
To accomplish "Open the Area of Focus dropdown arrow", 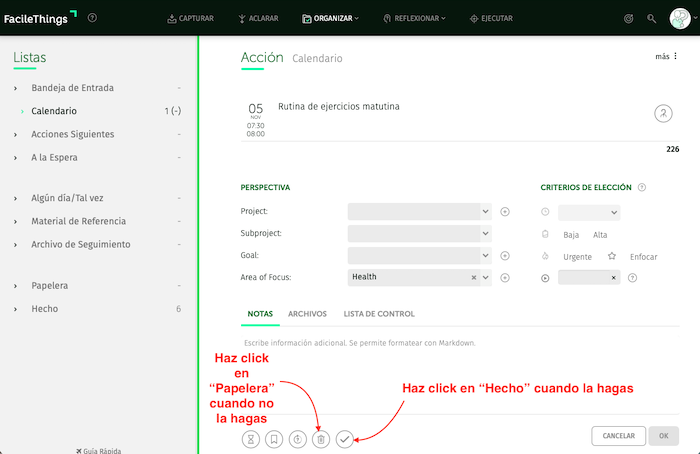I will pos(486,278).
